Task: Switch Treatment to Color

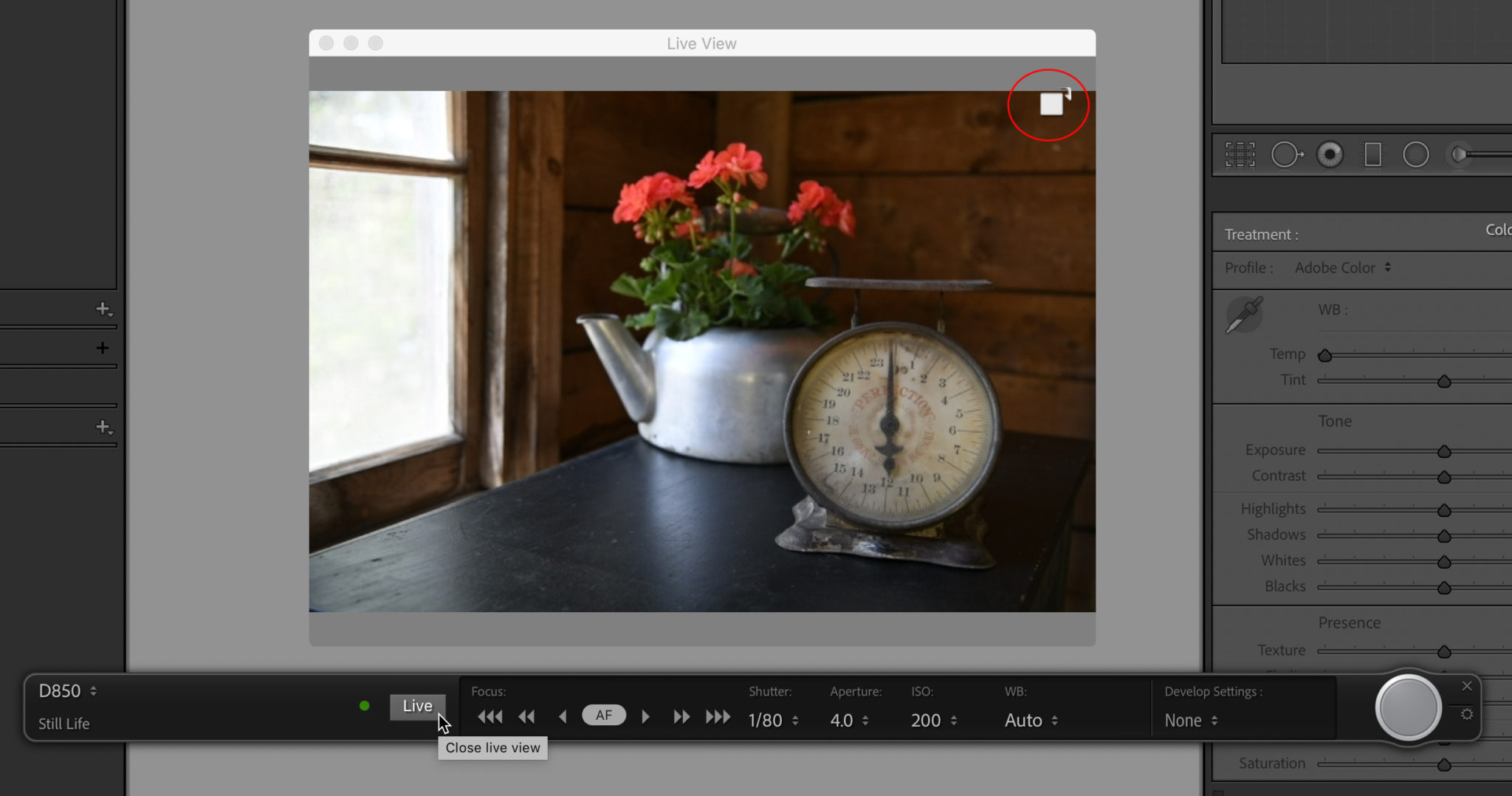Action: pos(1498,230)
